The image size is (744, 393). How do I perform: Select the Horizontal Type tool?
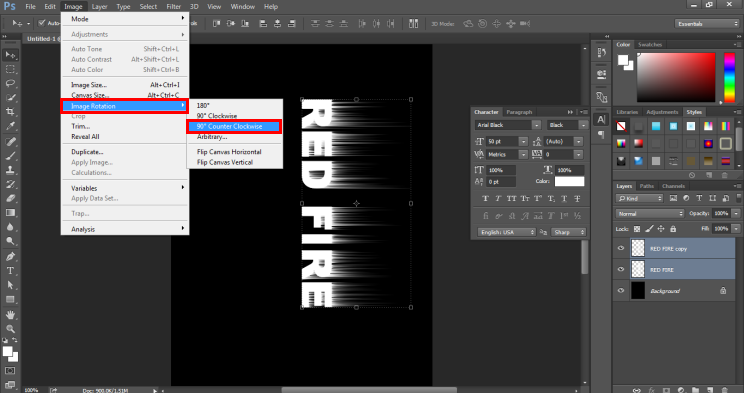click(x=10, y=271)
